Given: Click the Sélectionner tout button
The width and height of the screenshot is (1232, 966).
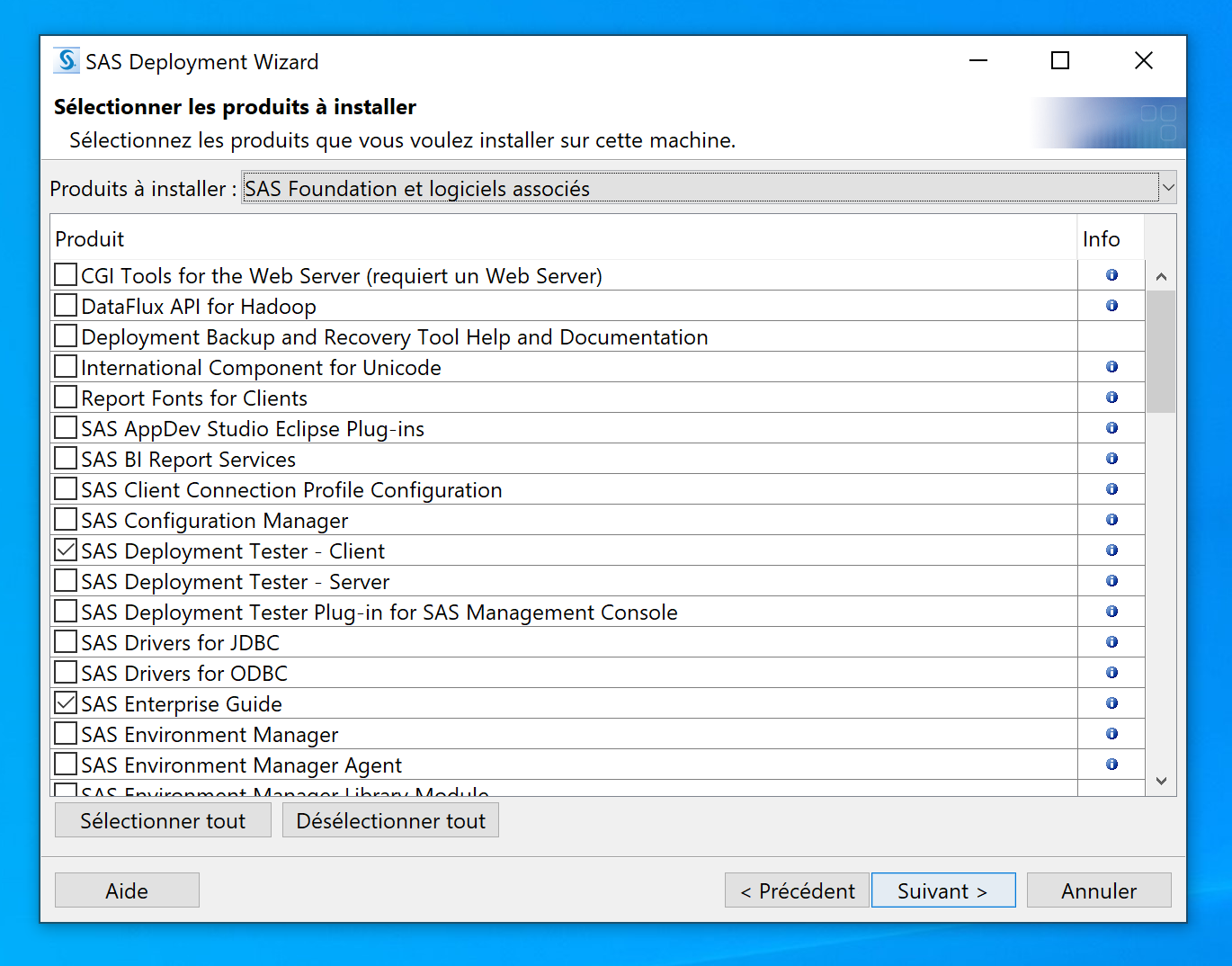Looking at the screenshot, I should tap(163, 820).
